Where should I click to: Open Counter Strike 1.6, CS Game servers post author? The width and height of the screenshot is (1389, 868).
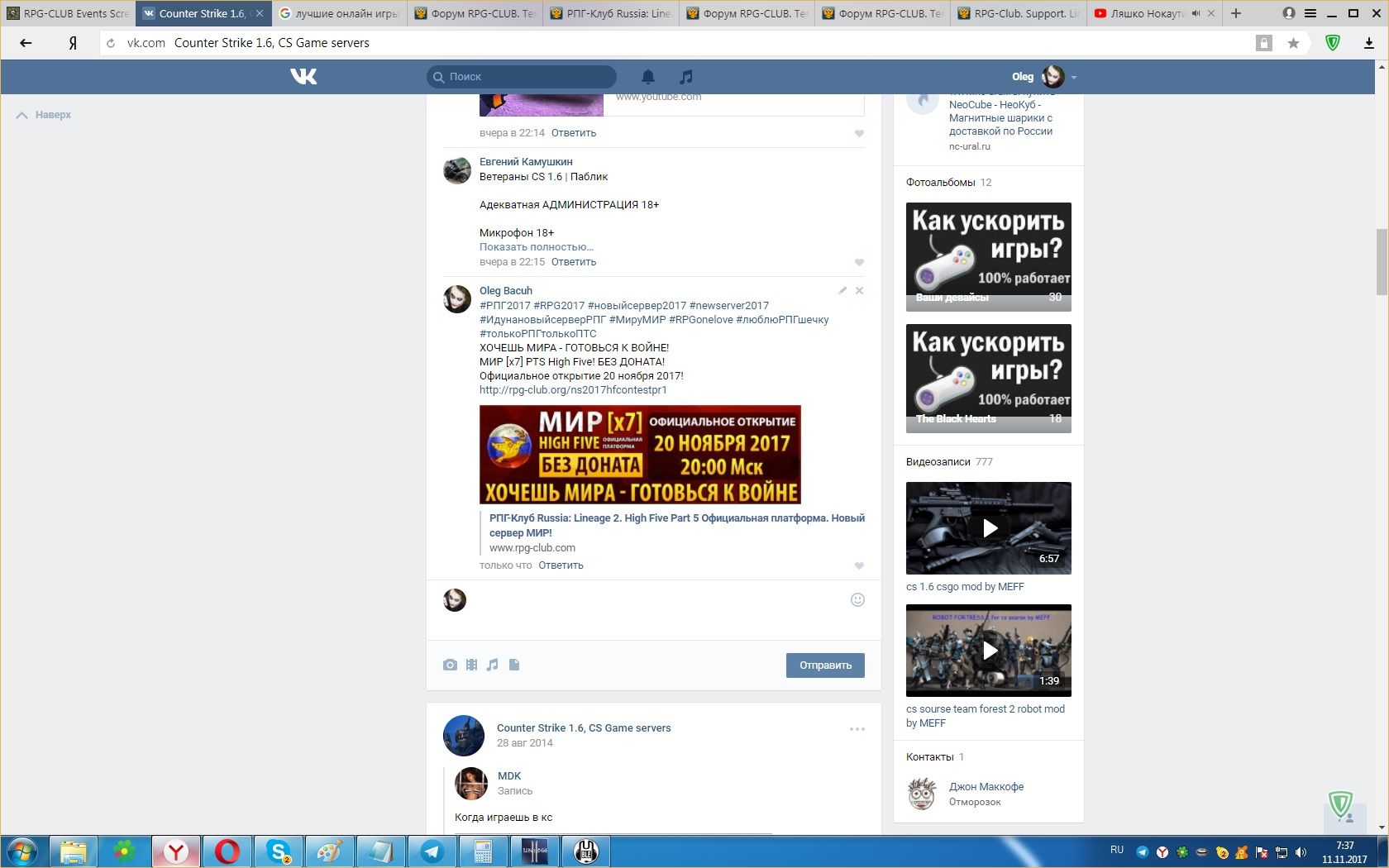pos(584,728)
